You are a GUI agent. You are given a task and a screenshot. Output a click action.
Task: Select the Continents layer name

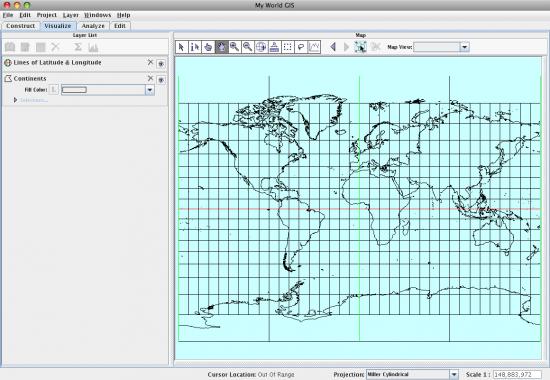tap(30, 79)
